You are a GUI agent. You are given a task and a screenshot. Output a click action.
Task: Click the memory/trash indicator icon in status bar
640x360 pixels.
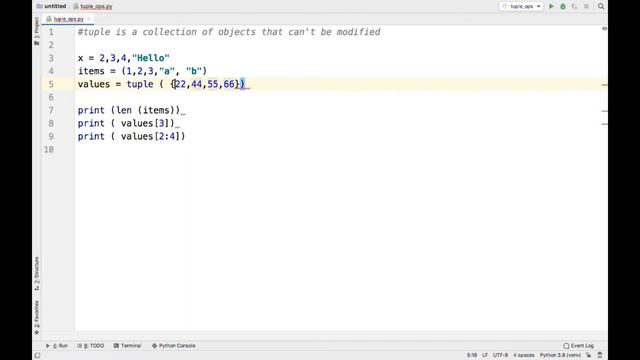600,356
